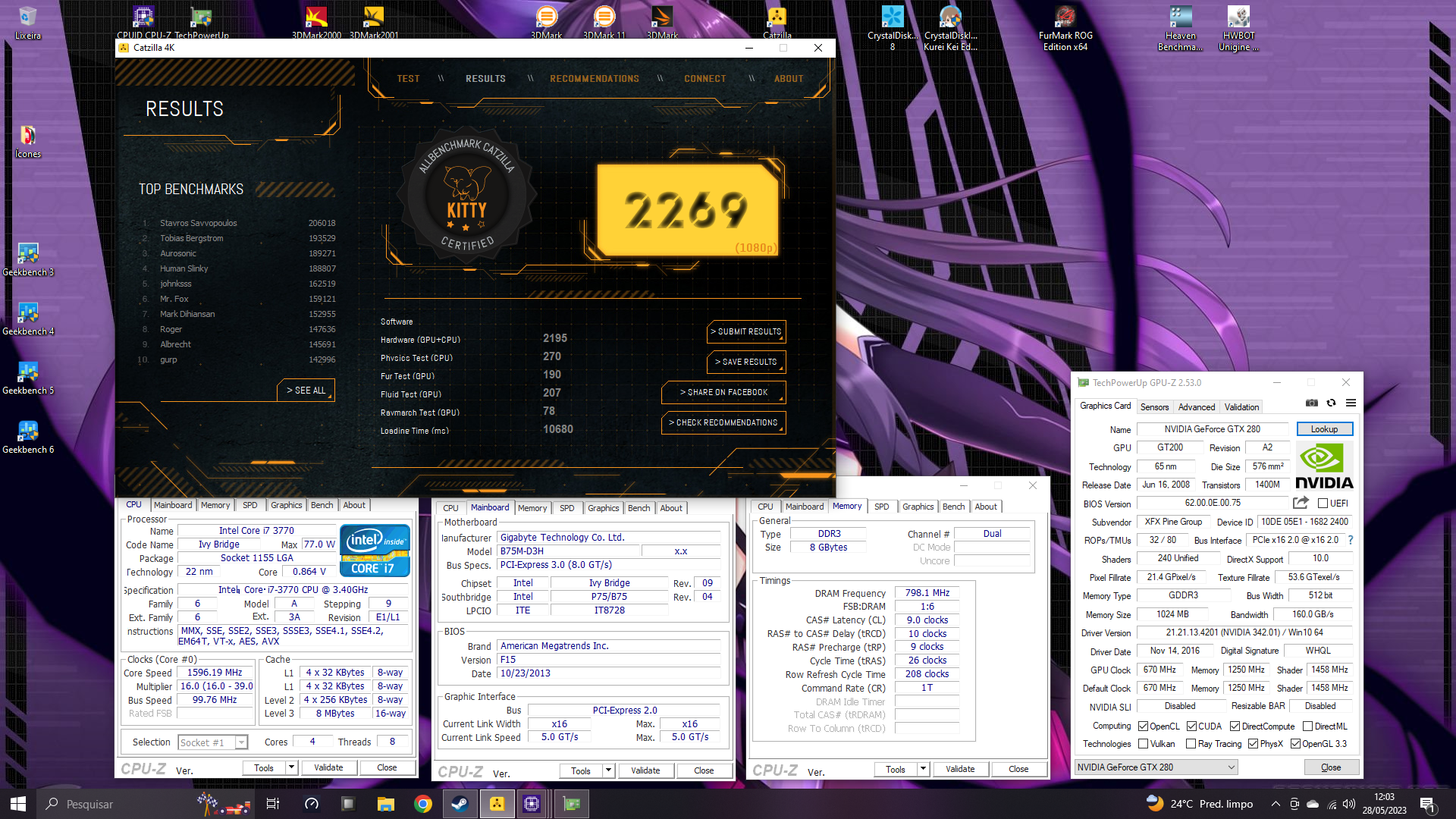Click the Steam taskbar icon
Screen dimensions: 1456x819
click(460, 804)
